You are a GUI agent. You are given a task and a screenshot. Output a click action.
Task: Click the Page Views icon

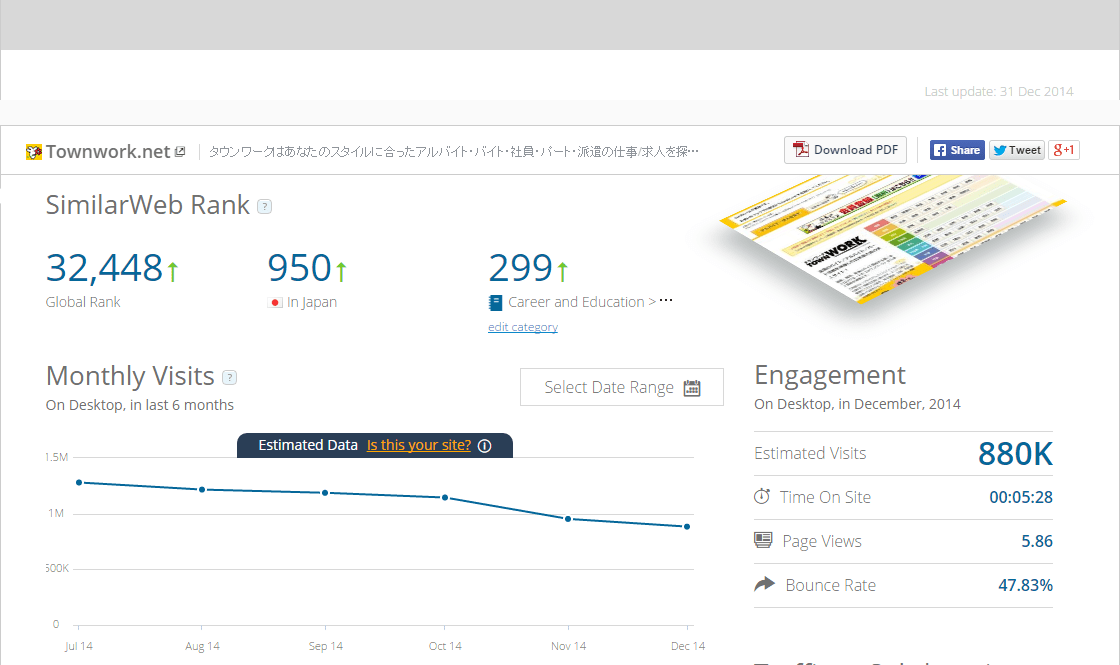763,540
